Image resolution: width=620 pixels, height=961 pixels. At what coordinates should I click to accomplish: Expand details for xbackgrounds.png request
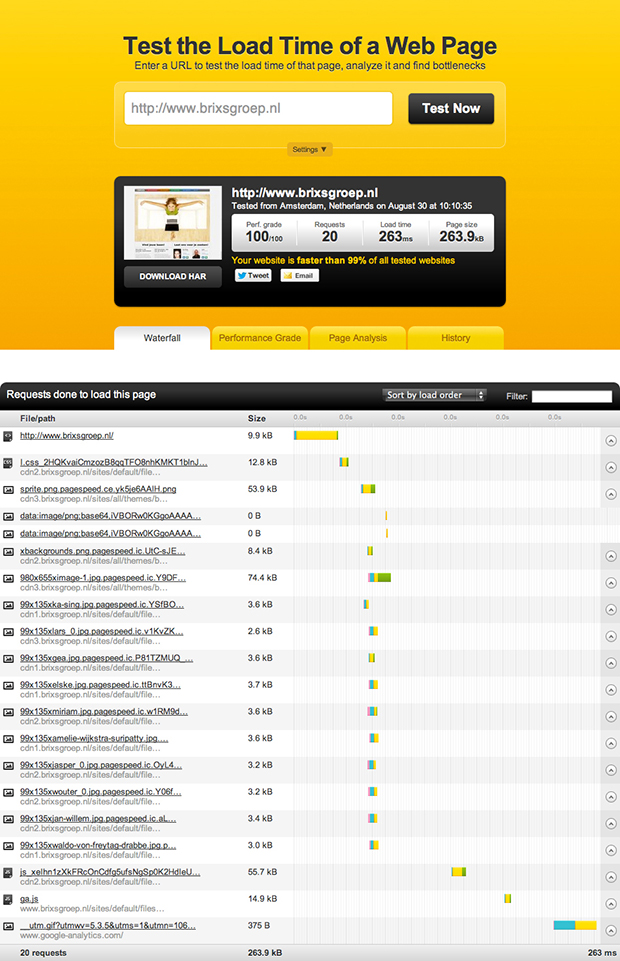pyautogui.click(x=611, y=556)
